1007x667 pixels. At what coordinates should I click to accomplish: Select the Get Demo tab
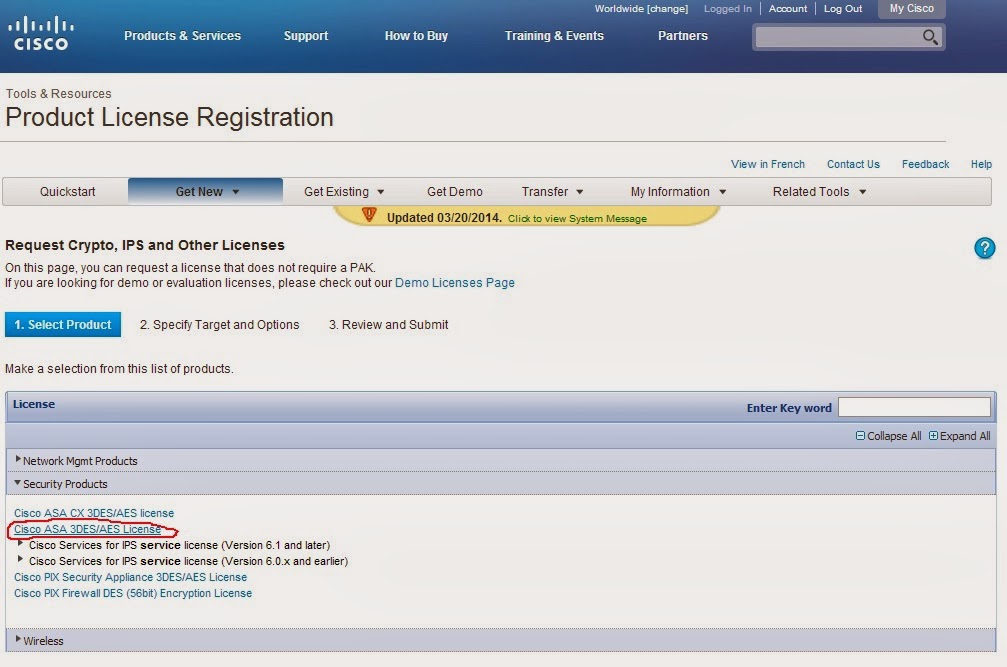[x=455, y=192]
